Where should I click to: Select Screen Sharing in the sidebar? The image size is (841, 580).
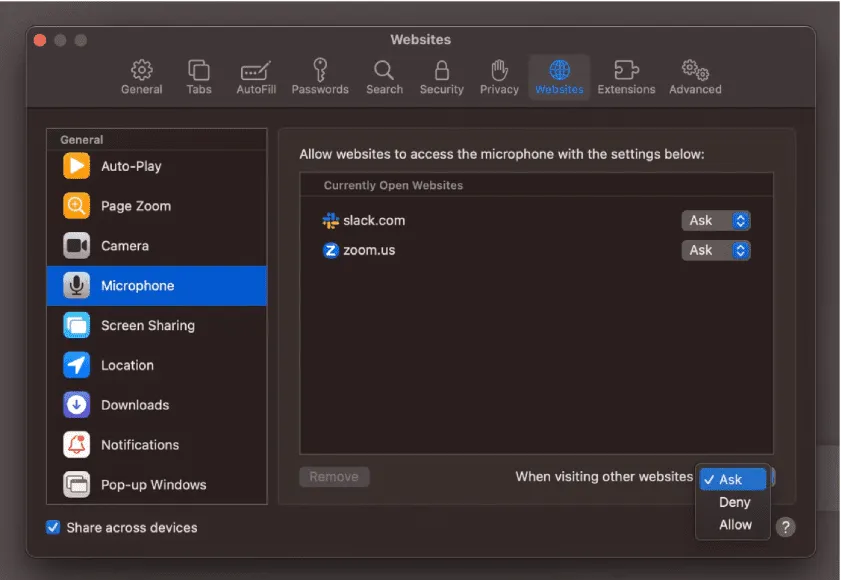(x=147, y=326)
